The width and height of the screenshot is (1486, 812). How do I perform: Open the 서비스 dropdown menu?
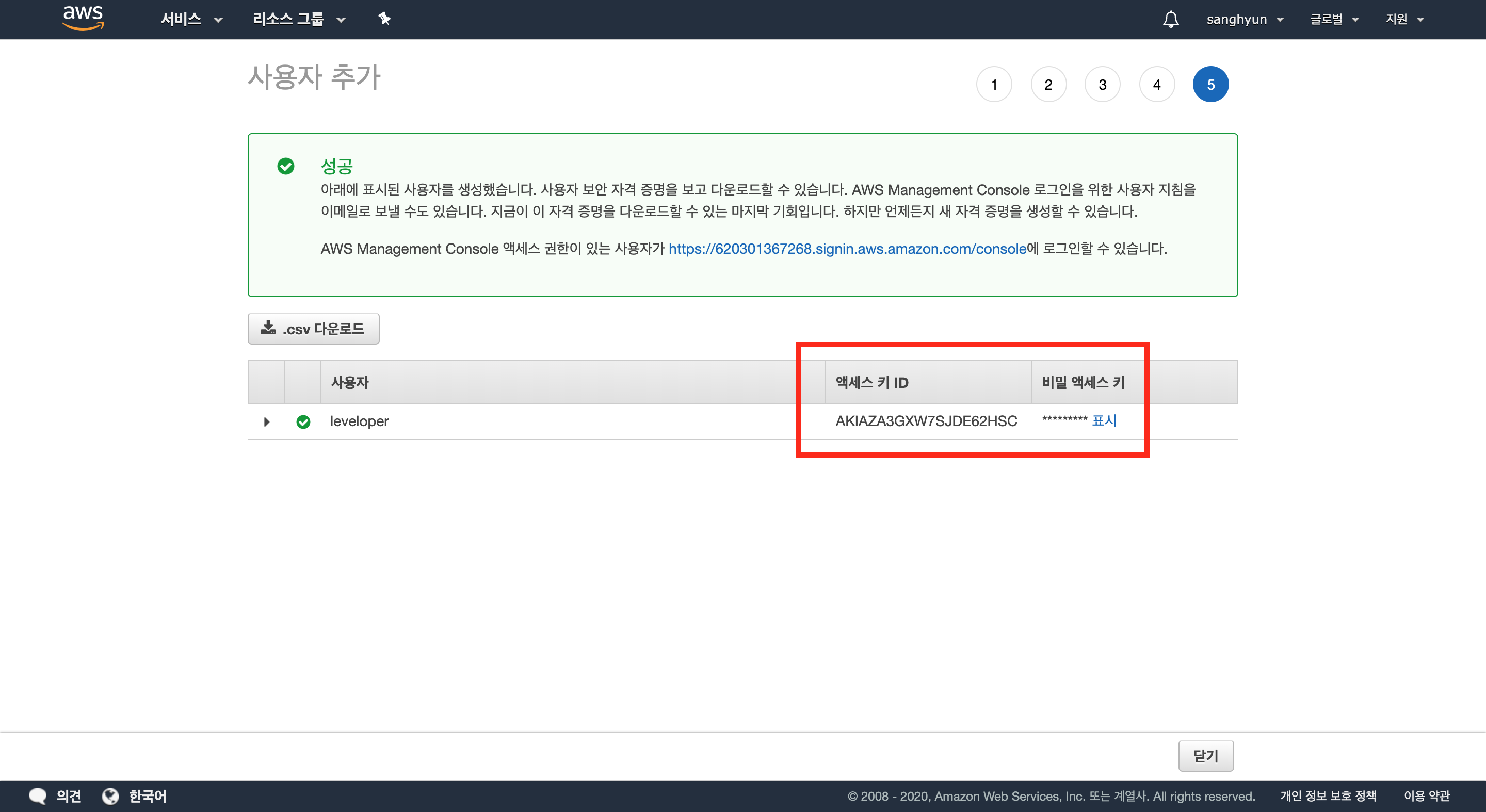191,19
